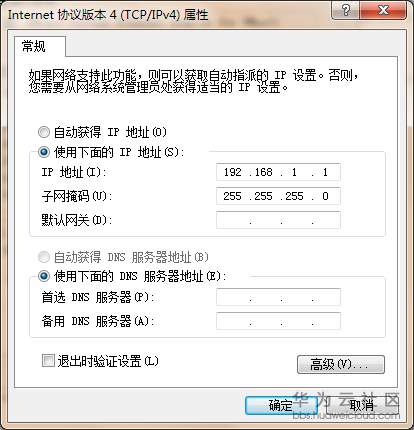Click first octet 192 of IP address
Image resolution: width=414 pixels, height=430 pixels.
pos(232,172)
